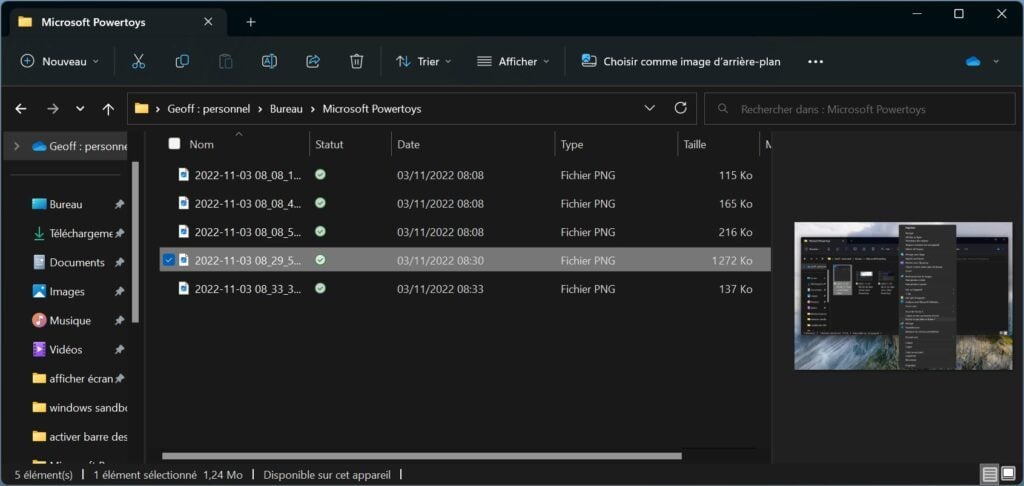Click chevron after Bureau in breadcrumb
The image size is (1024, 486).
(313, 109)
